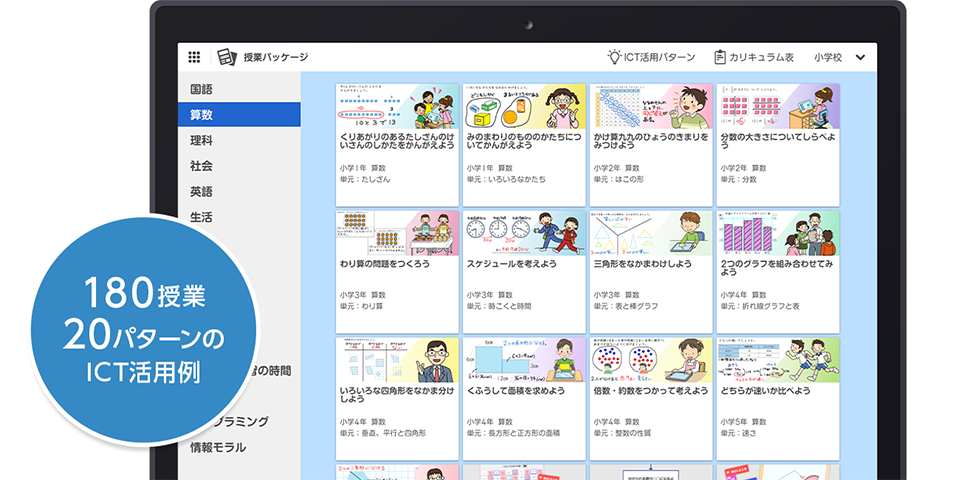Click the わり算の問題をつくろう lesson title
This screenshot has height=480, width=960.
coord(386,263)
